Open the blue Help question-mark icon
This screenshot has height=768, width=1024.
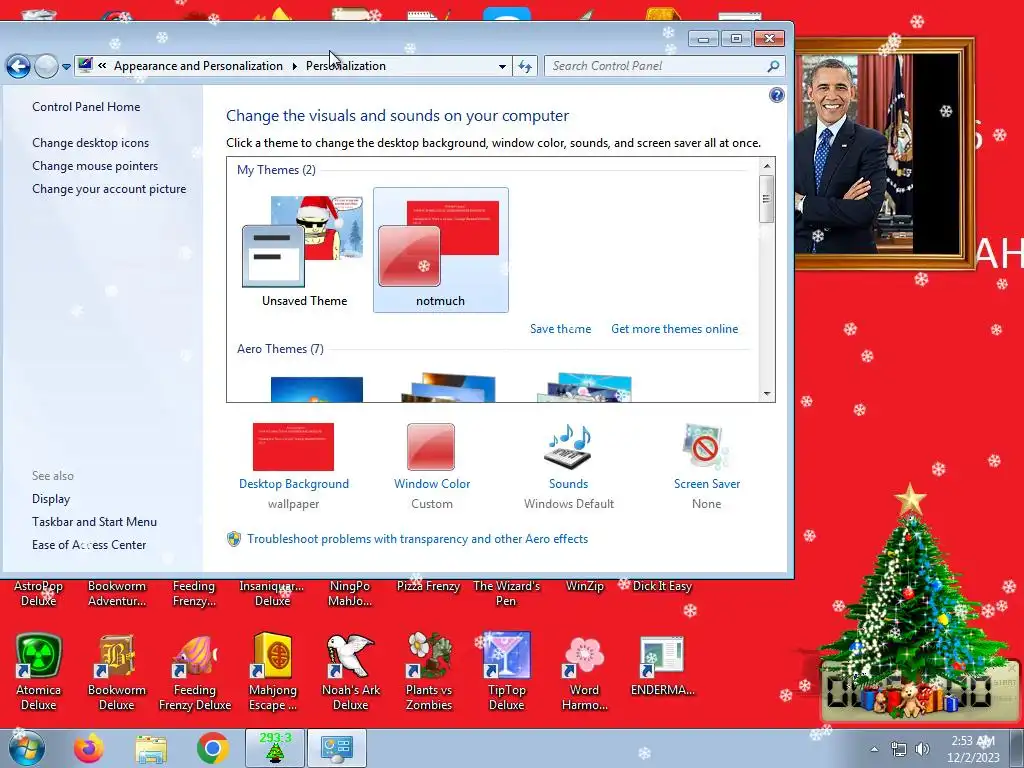pos(776,95)
